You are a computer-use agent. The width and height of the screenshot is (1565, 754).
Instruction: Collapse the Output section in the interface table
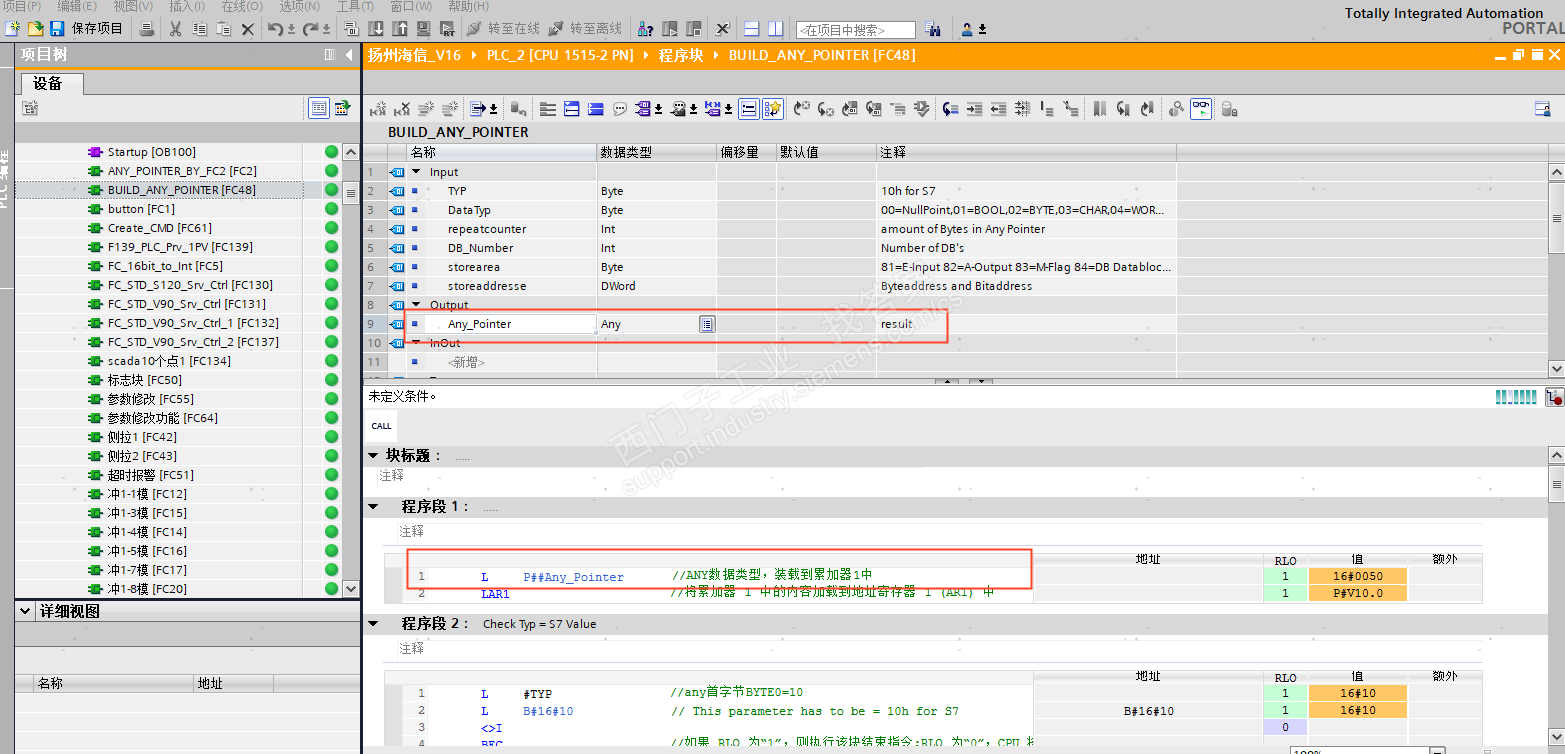tap(416, 305)
